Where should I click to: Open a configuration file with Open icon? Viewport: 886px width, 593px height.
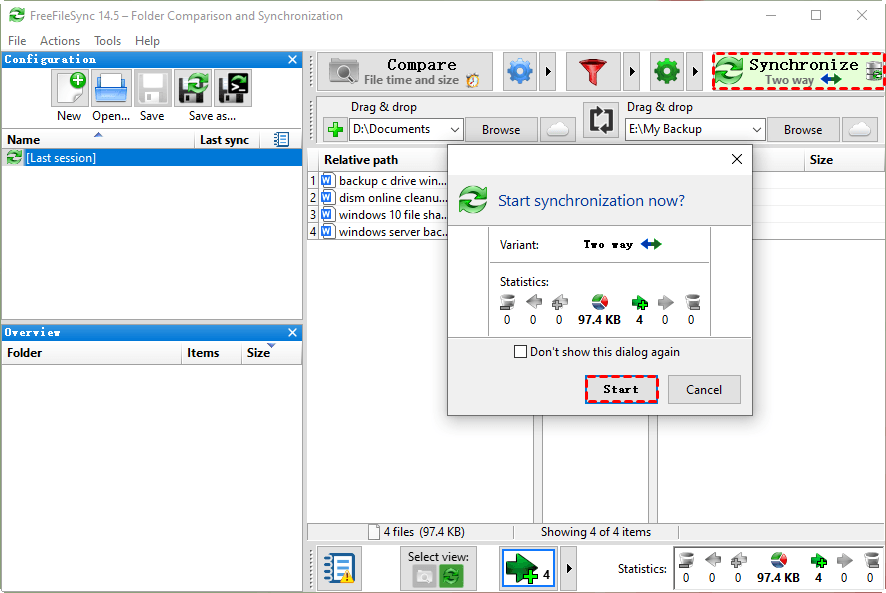pos(111,89)
